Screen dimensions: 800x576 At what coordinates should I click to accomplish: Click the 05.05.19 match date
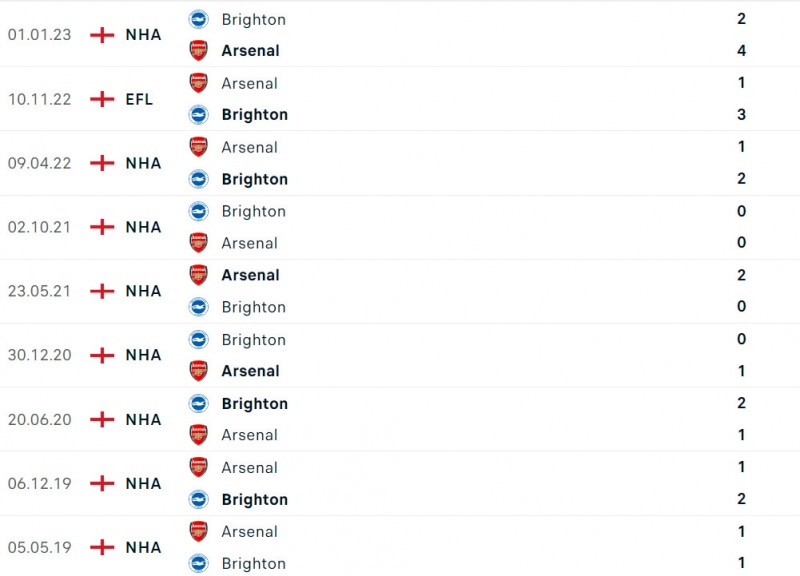pos(40,547)
